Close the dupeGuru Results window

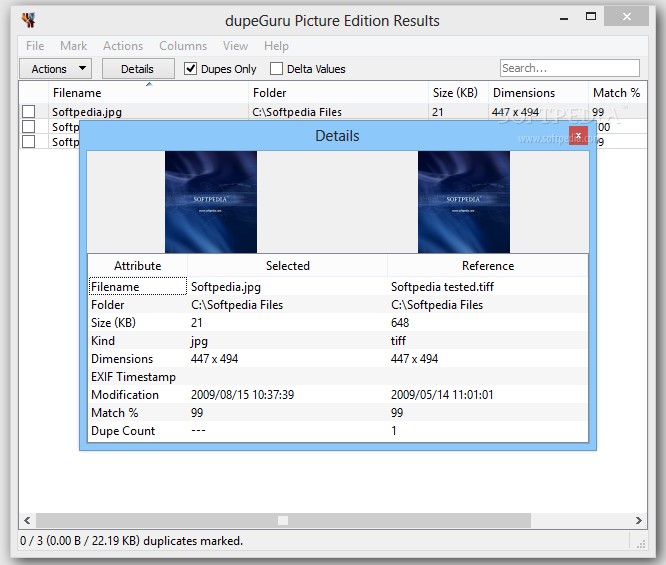[x=626, y=16]
